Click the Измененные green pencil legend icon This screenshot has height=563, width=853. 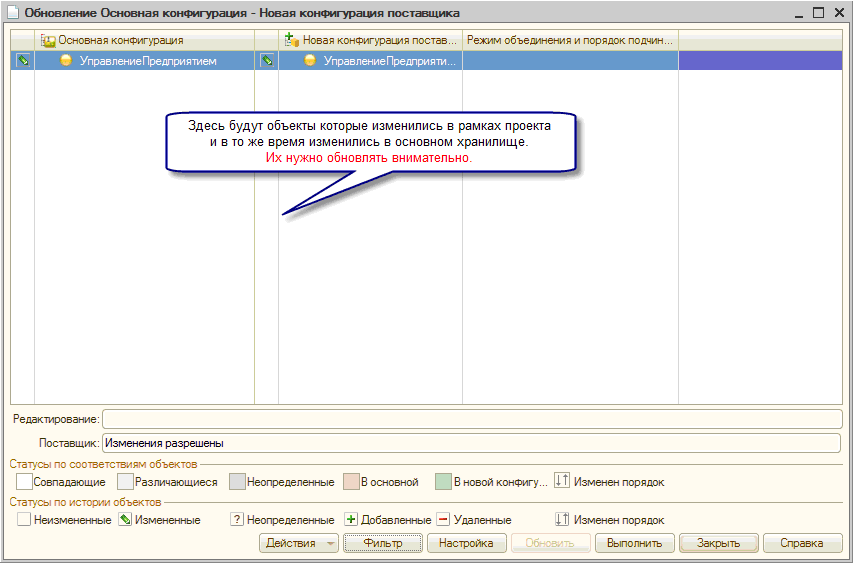click(125, 520)
